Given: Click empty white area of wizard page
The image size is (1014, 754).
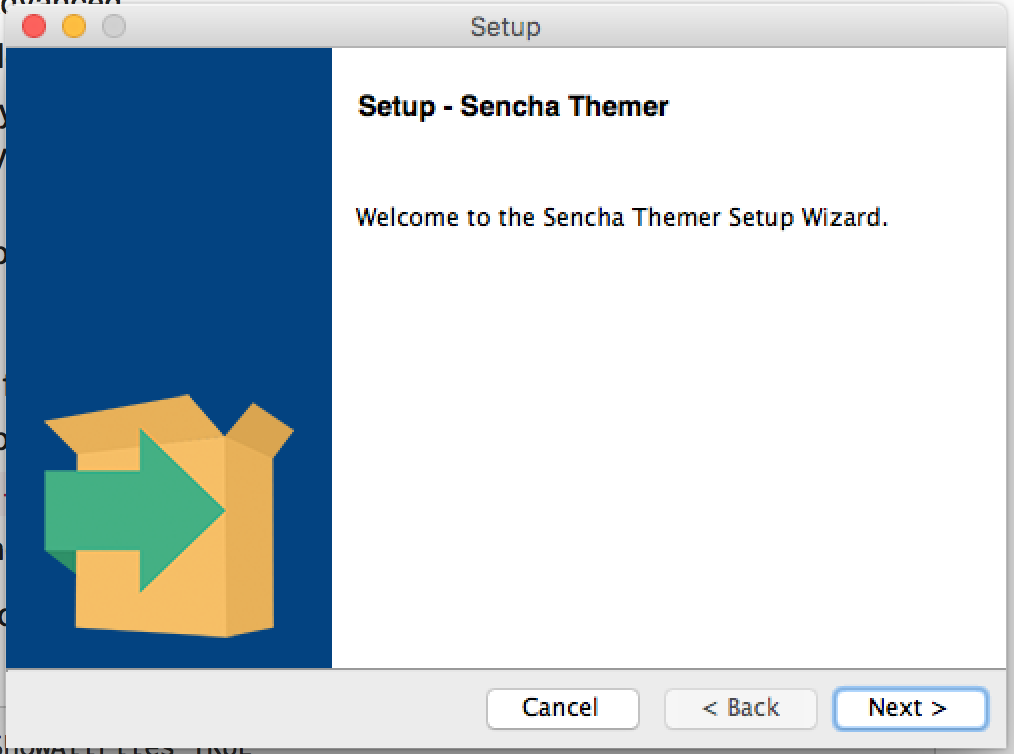Looking at the screenshot, I should click(668, 450).
